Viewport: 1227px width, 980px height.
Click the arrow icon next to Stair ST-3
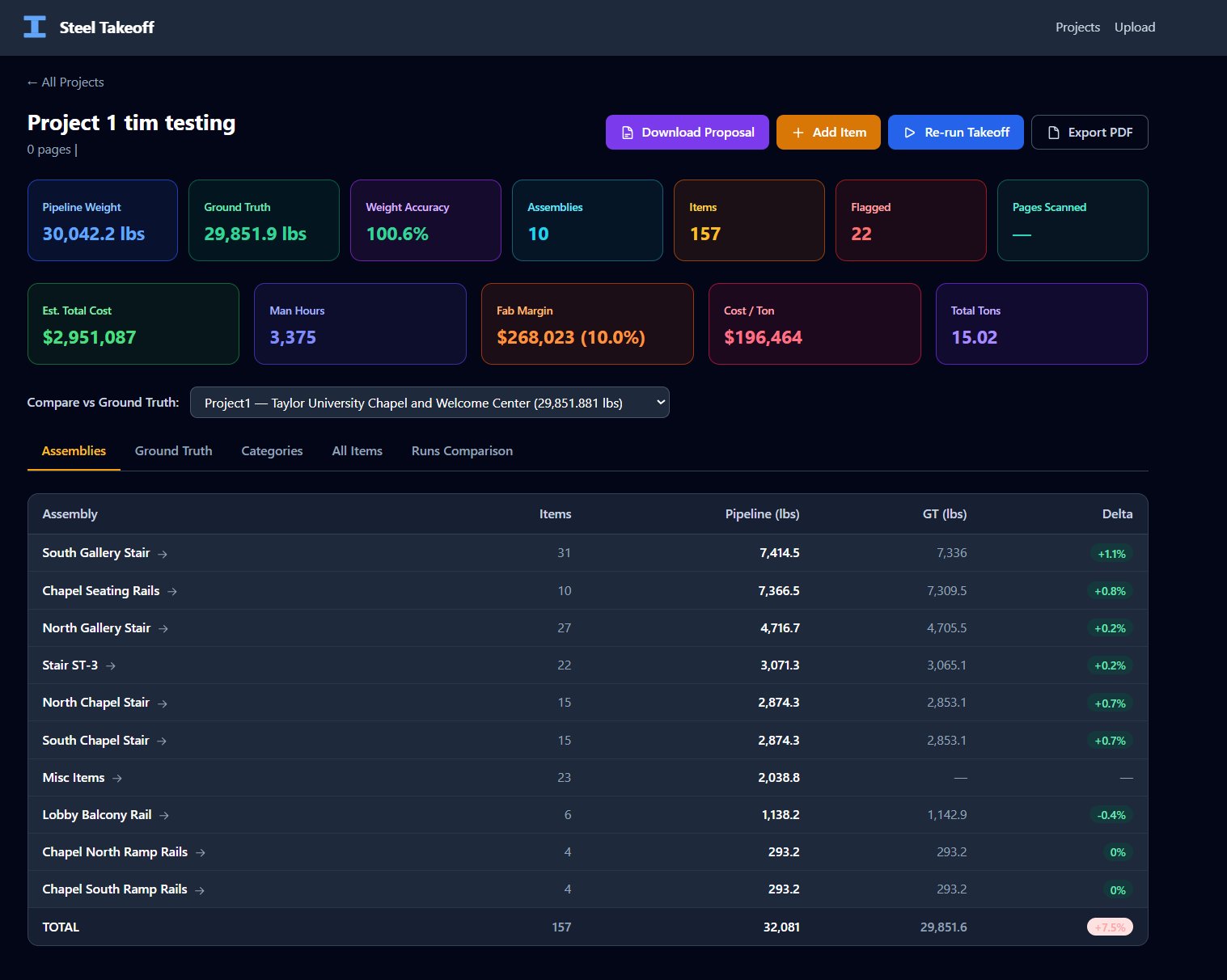(x=111, y=665)
